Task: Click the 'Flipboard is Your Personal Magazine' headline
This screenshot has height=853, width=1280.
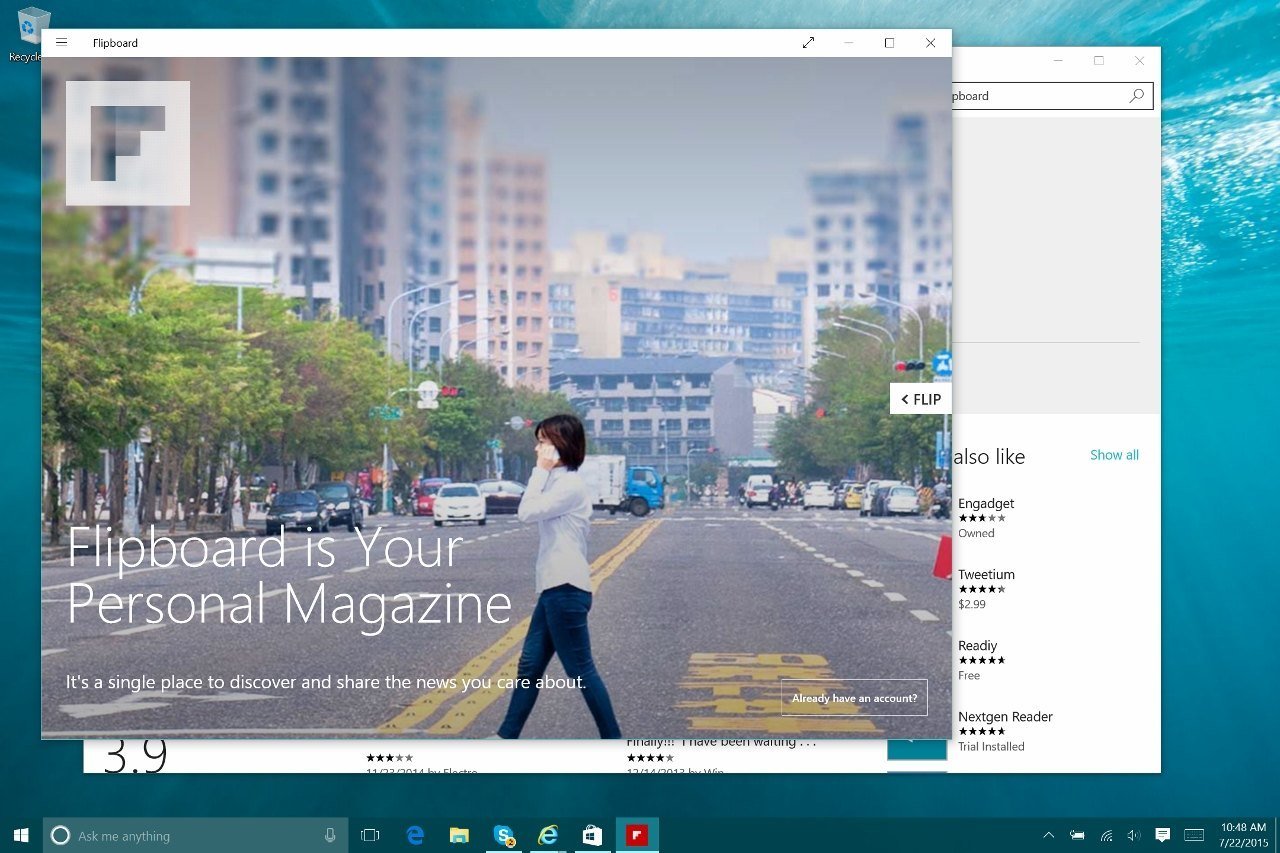Action: [289, 576]
